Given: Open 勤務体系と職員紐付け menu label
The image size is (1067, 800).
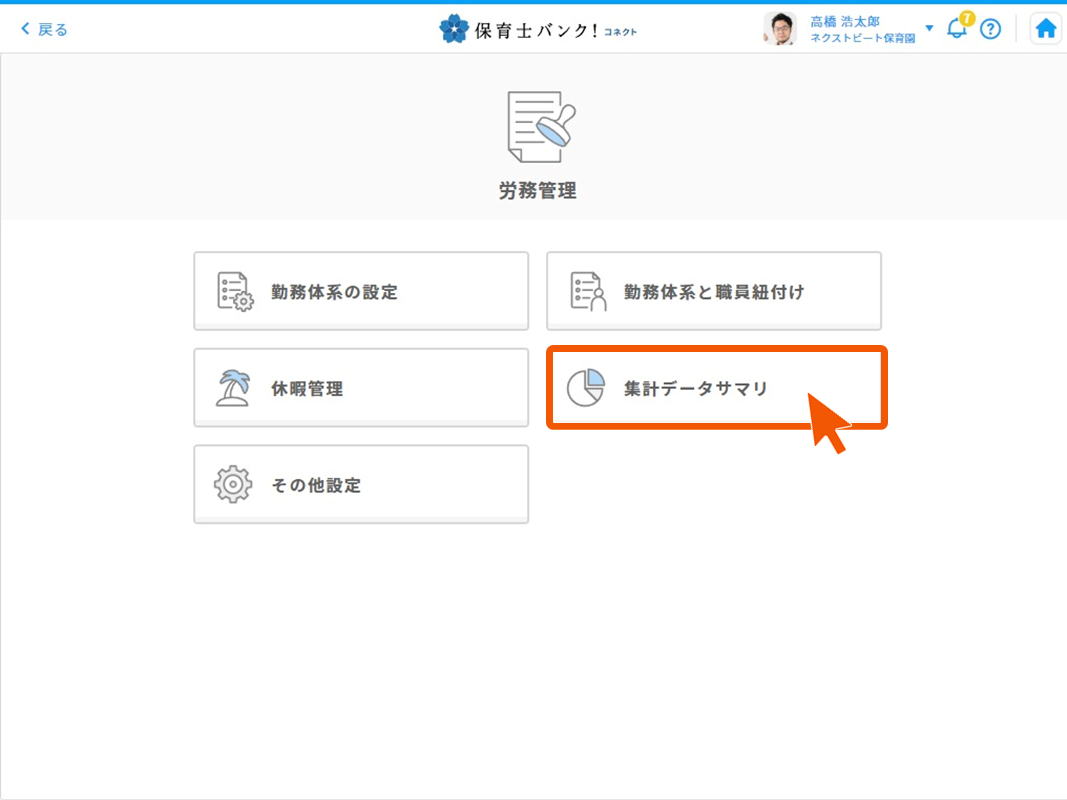Looking at the screenshot, I should (x=713, y=292).
